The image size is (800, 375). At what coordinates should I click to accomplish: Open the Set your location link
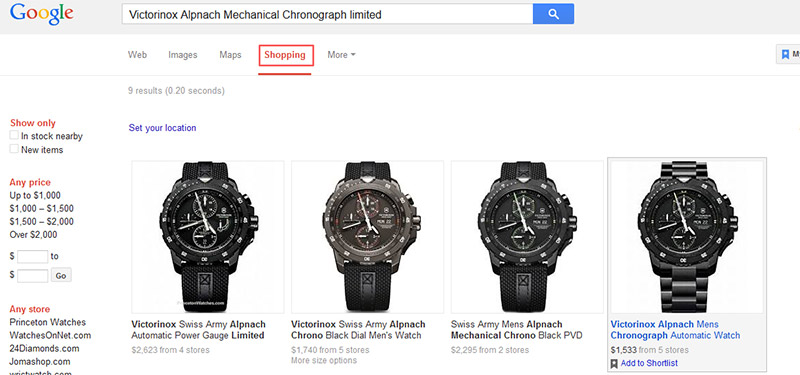(162, 128)
